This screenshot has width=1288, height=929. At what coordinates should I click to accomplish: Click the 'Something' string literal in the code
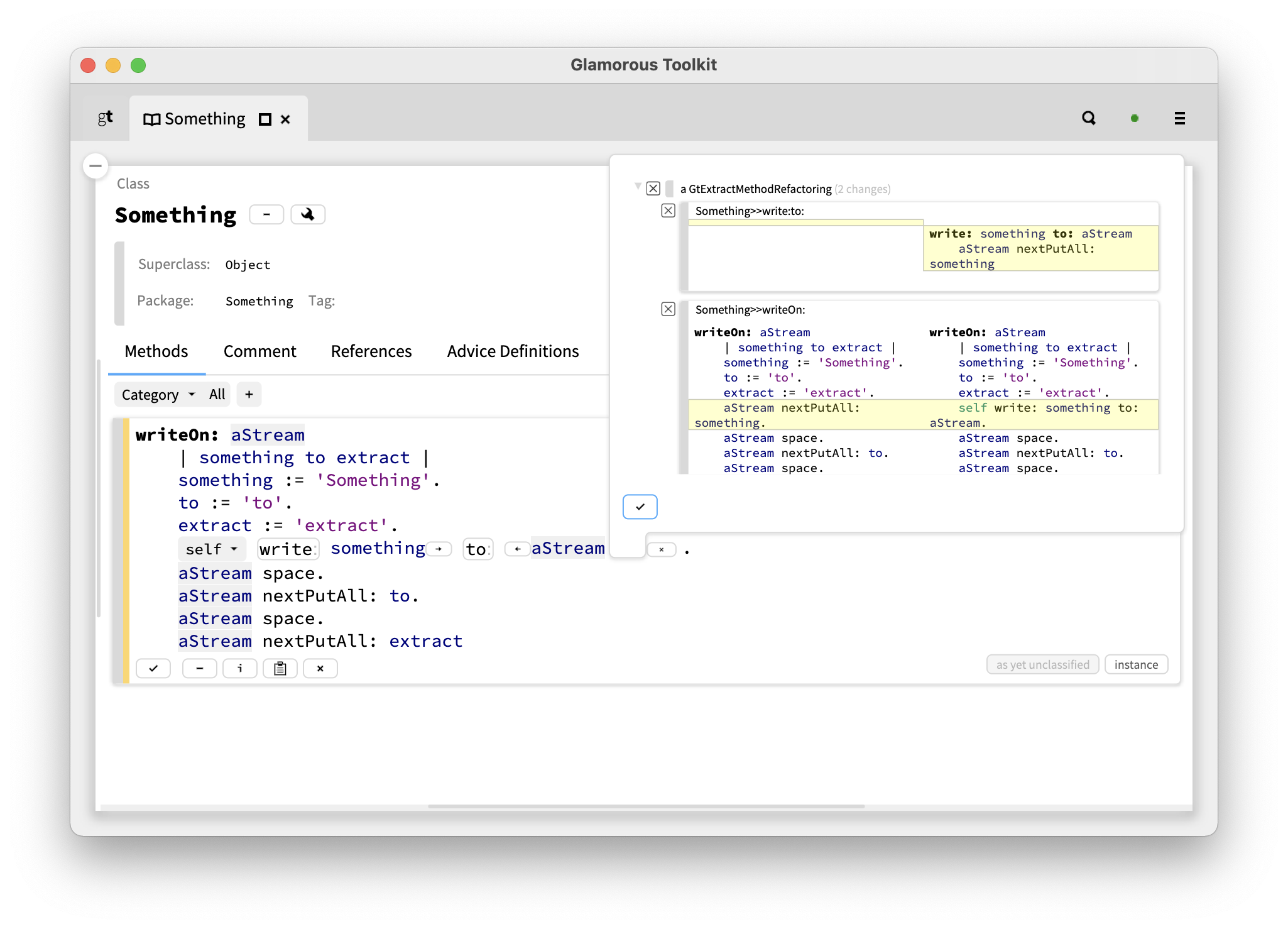click(373, 480)
